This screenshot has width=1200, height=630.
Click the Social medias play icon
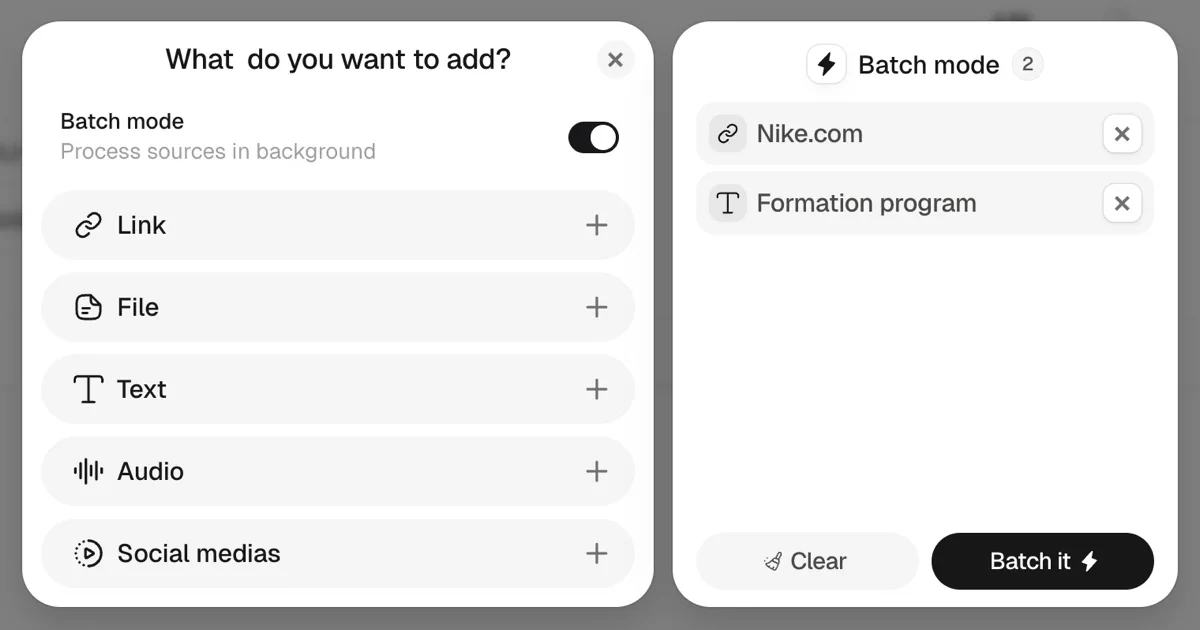(x=88, y=553)
